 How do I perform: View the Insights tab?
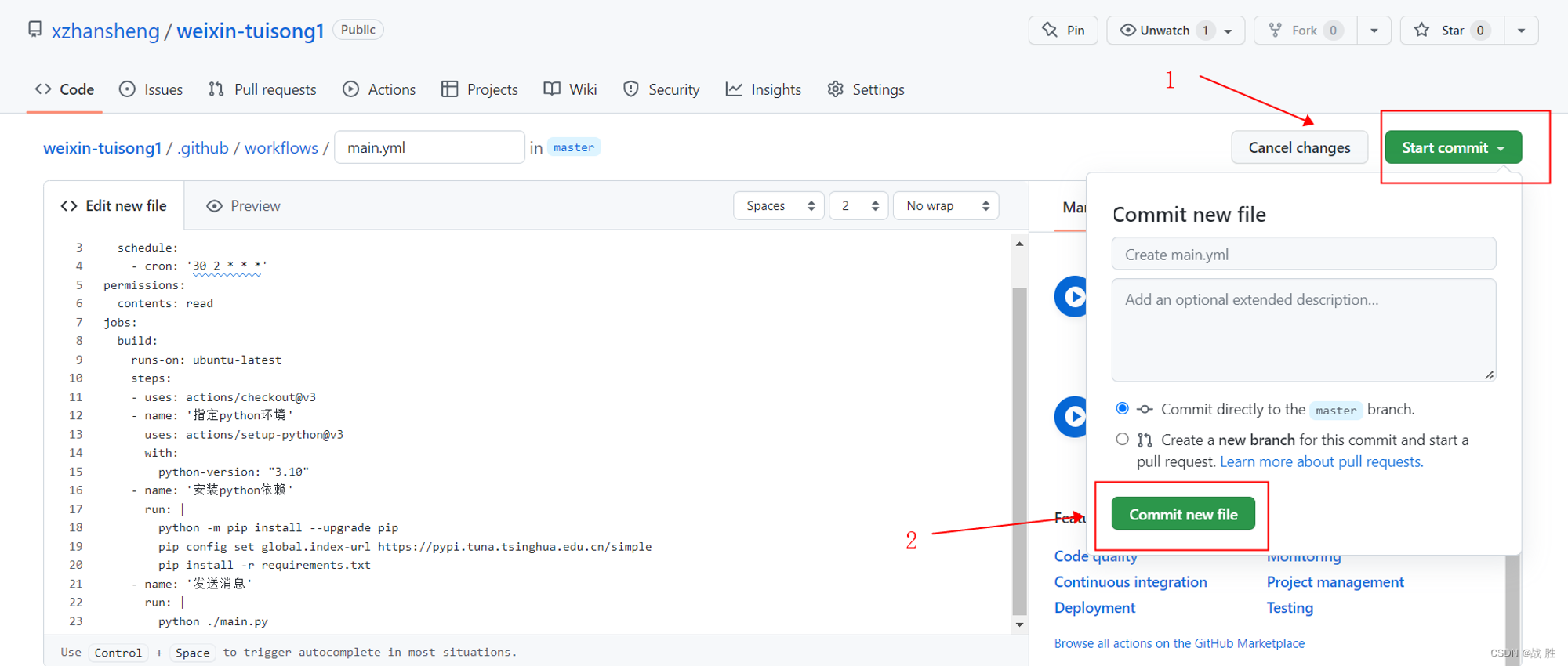tap(764, 89)
